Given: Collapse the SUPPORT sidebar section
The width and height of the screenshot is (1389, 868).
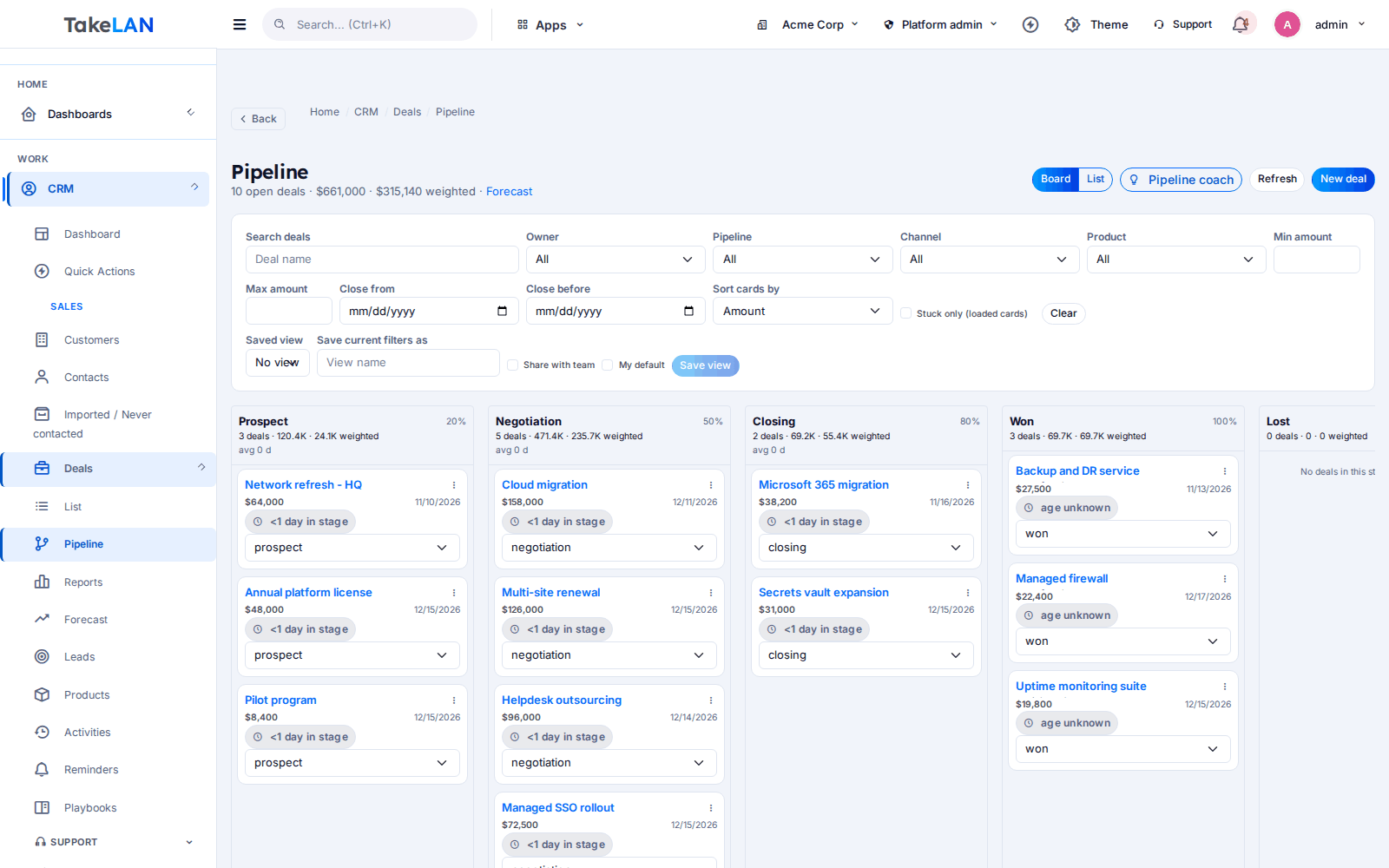Looking at the screenshot, I should (113, 842).
